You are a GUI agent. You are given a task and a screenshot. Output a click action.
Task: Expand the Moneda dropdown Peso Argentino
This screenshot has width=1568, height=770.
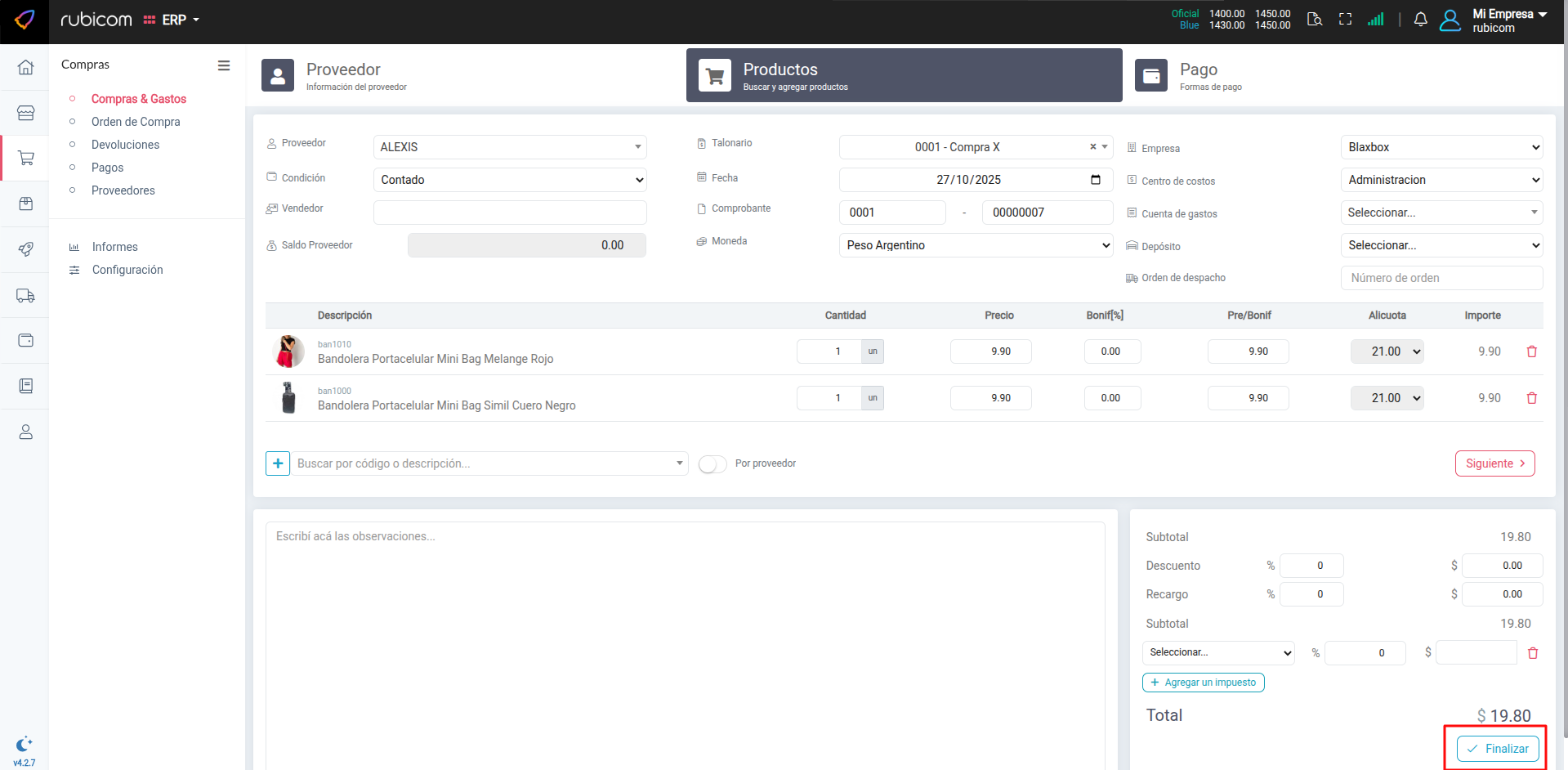[976, 245]
